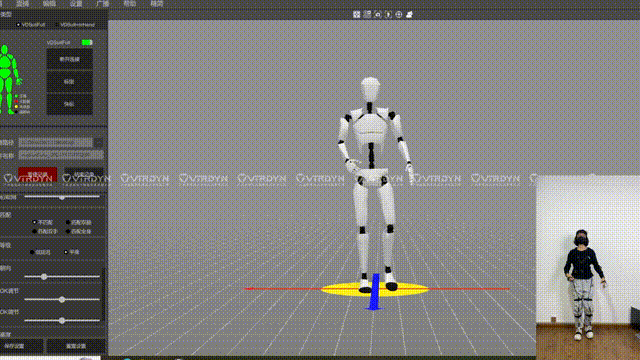Select the right radio in the two-option group

coord(66,252)
